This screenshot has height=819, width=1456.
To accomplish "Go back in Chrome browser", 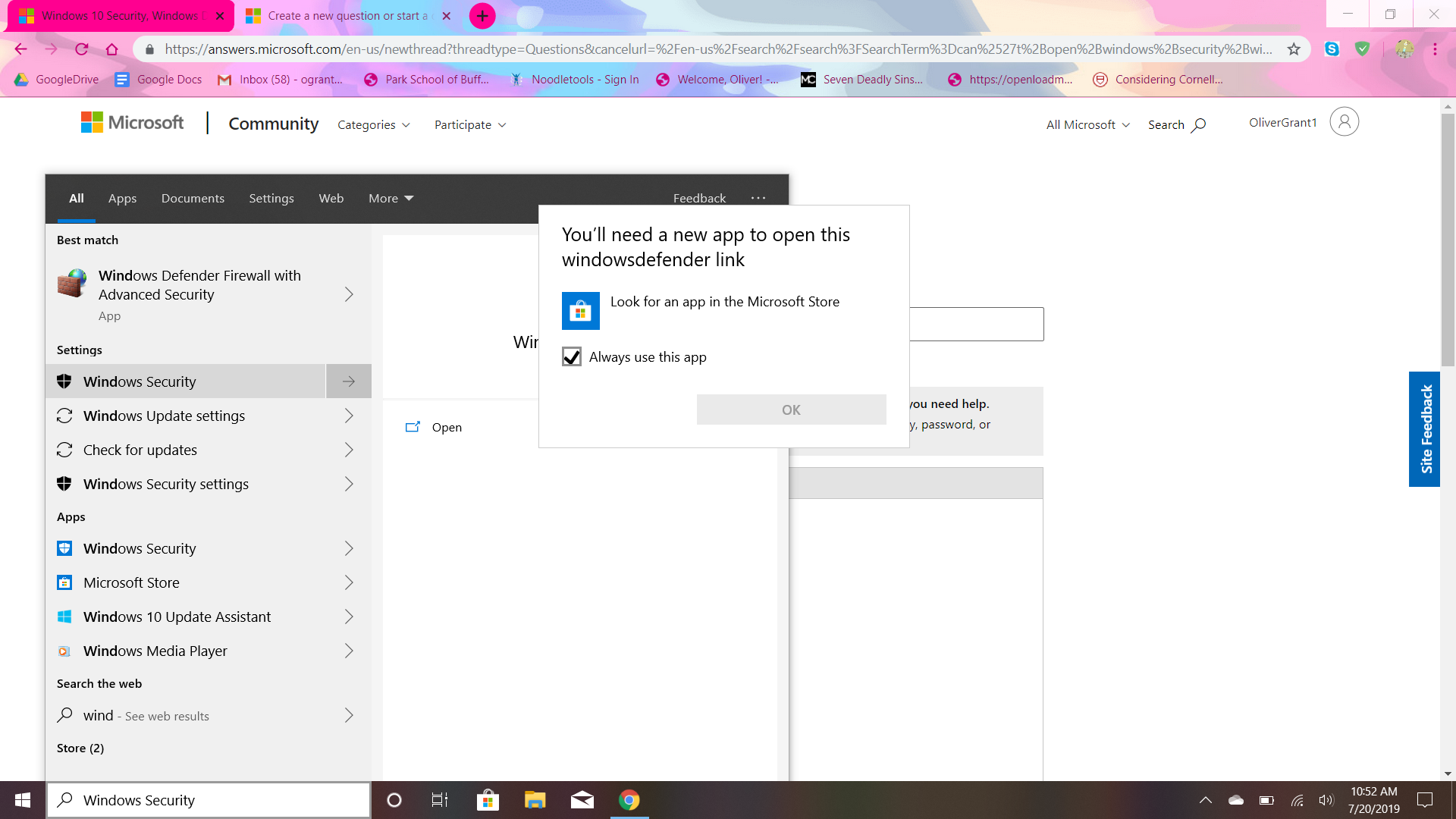I will pos(21,49).
